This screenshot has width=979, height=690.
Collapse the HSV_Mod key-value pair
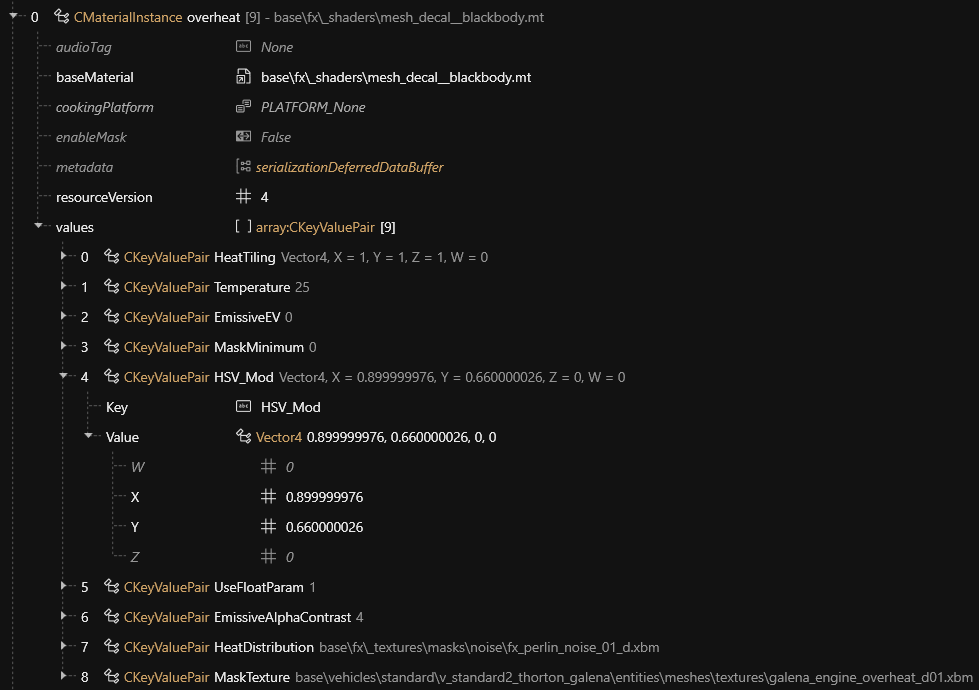point(64,376)
